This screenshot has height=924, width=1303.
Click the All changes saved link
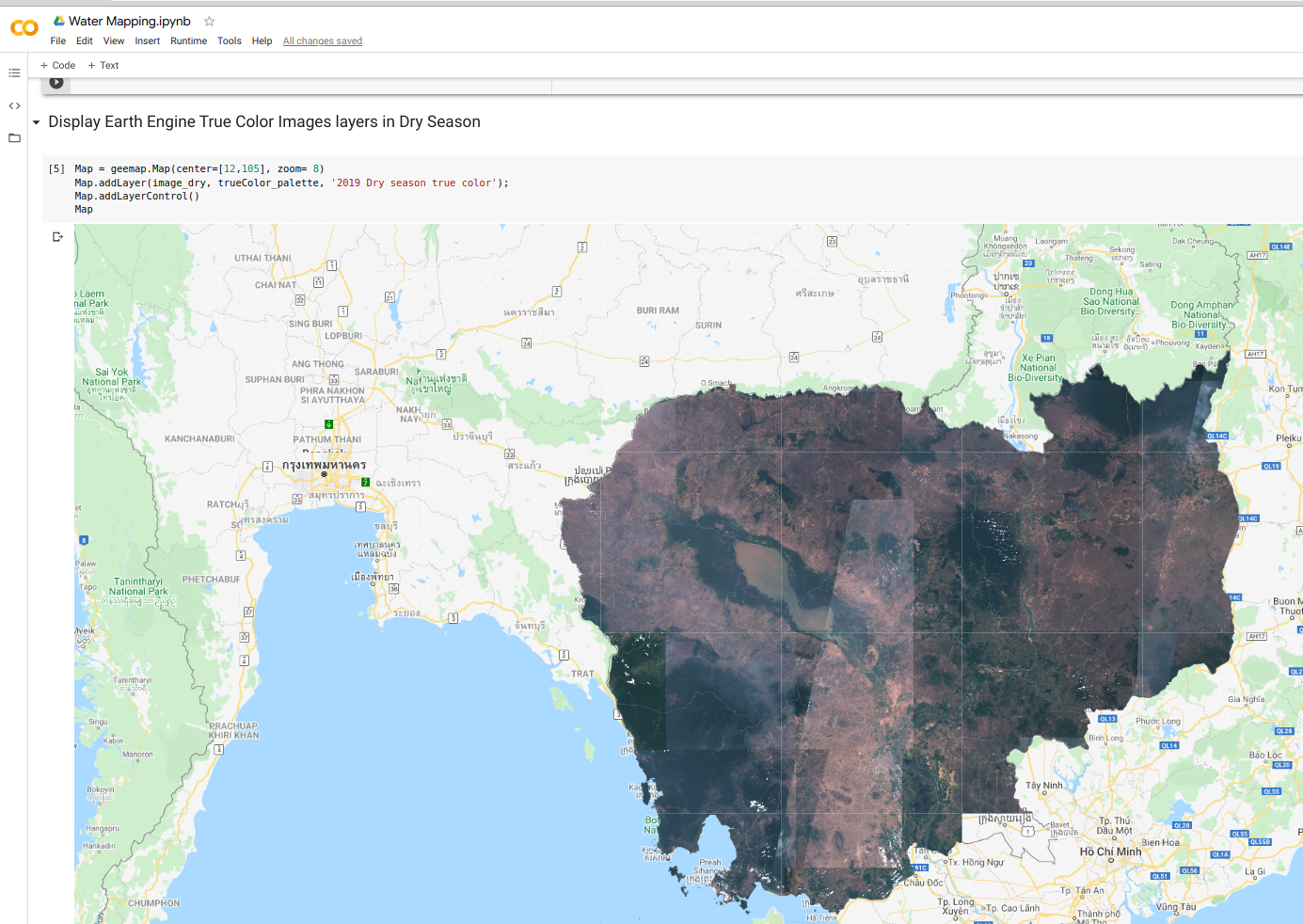point(322,40)
